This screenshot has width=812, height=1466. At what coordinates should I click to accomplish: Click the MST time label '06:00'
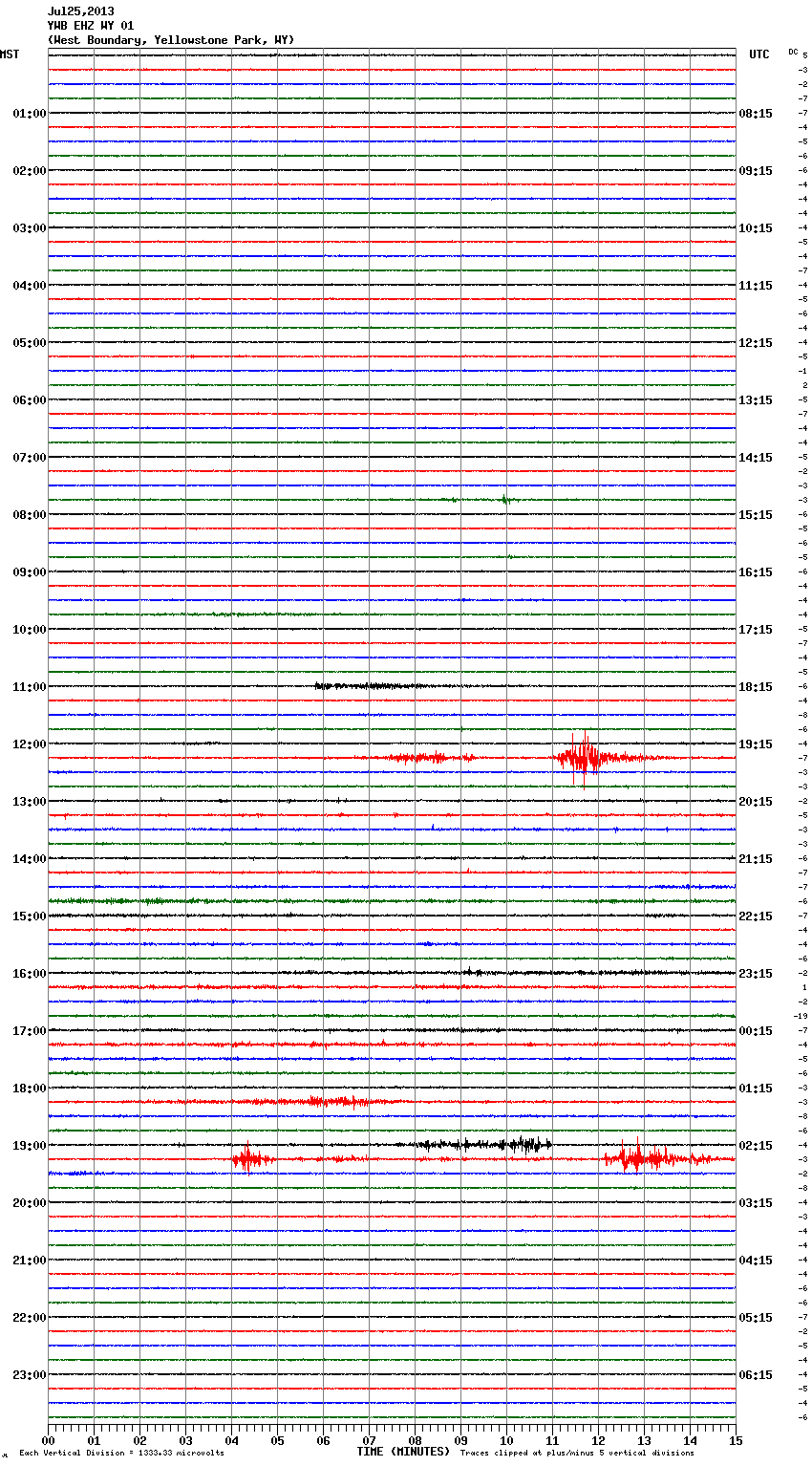30,400
